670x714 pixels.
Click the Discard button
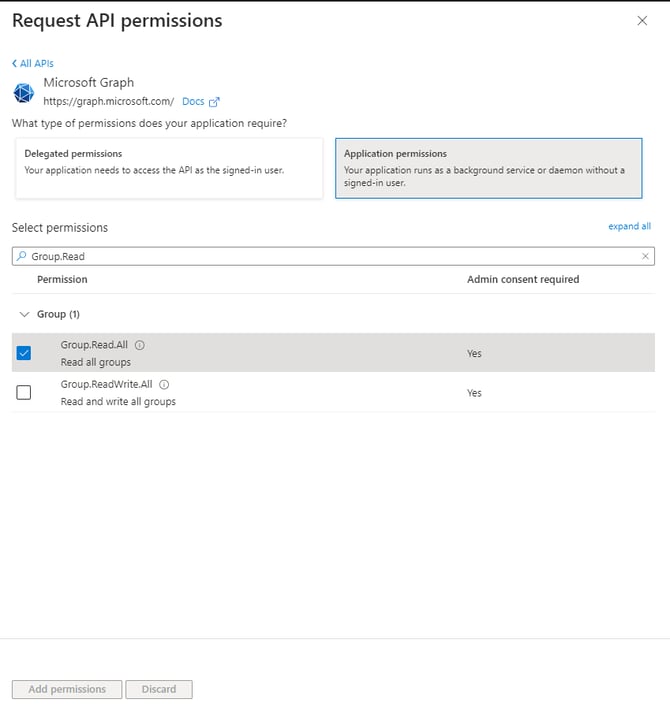(x=159, y=689)
